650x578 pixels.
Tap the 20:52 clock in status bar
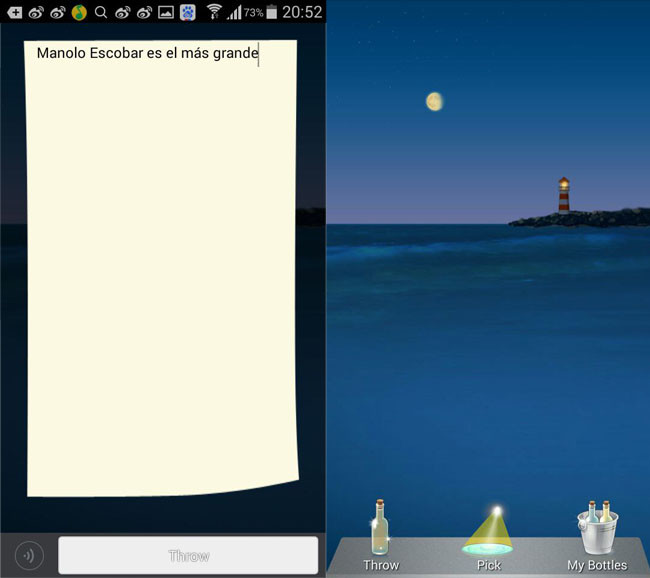(x=302, y=12)
